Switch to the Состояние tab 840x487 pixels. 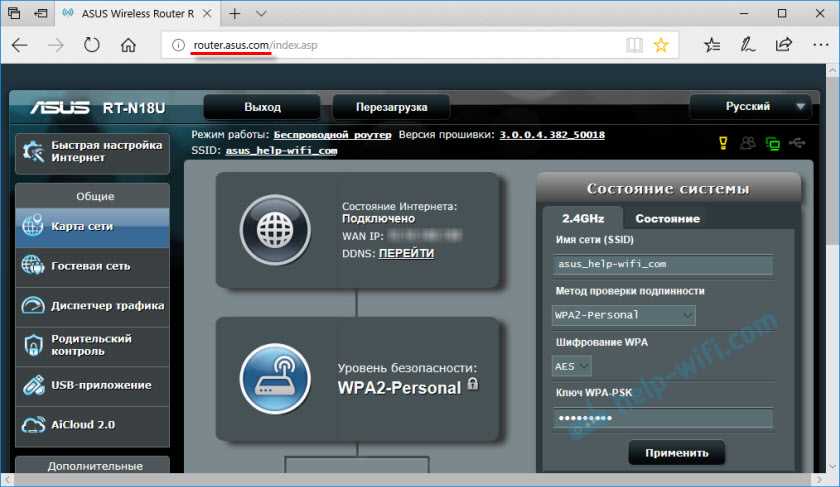(668, 219)
